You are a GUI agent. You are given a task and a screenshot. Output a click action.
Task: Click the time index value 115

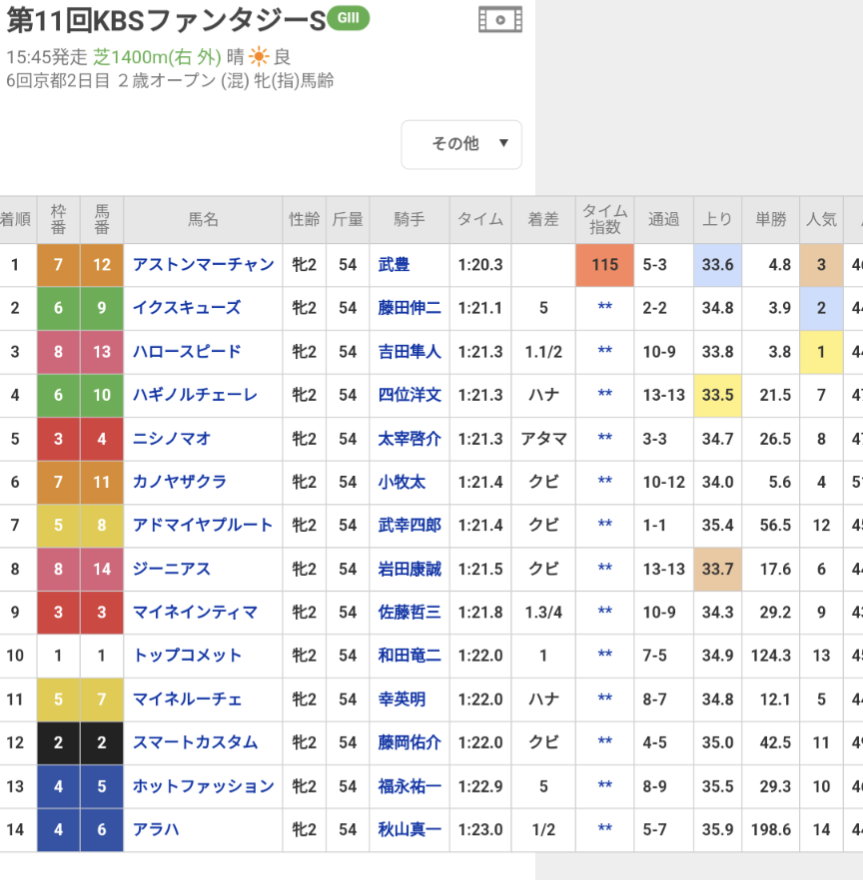[605, 265]
